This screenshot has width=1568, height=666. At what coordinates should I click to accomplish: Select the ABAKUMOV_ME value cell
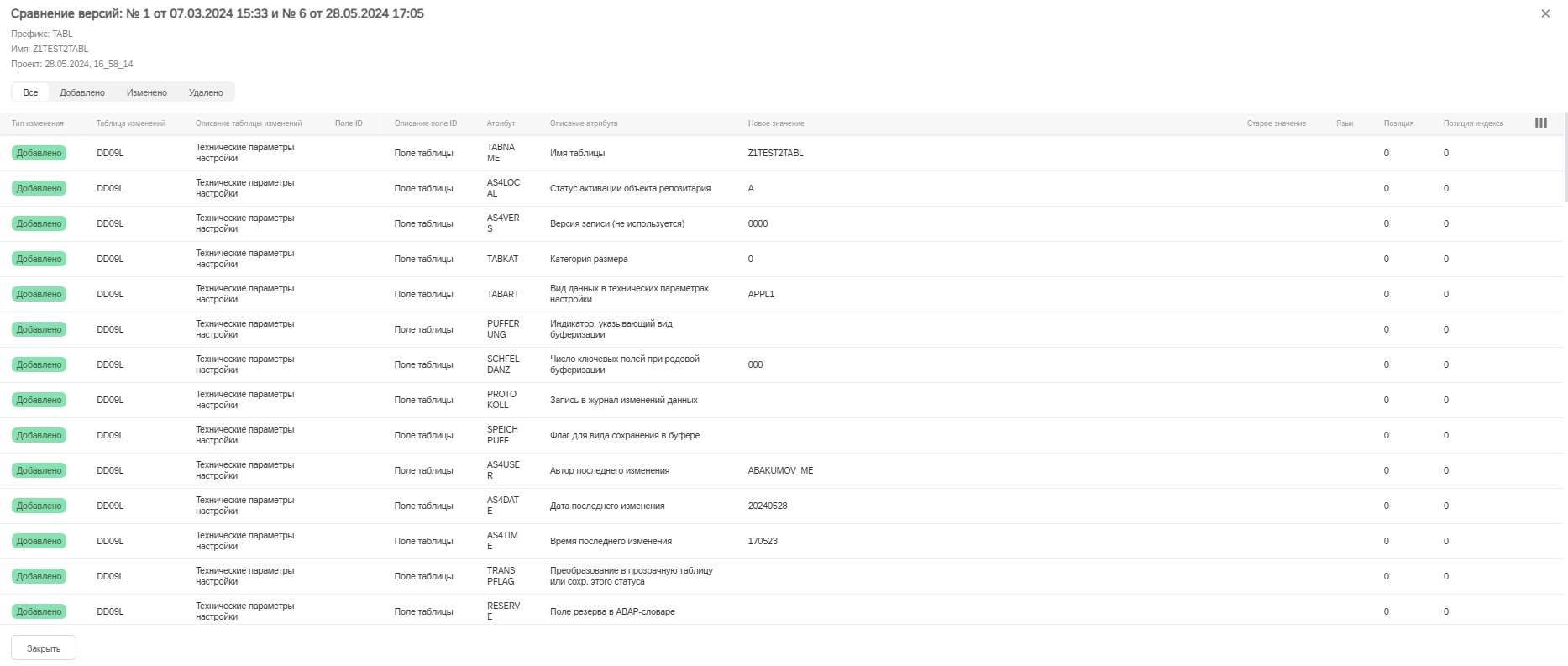(x=780, y=470)
